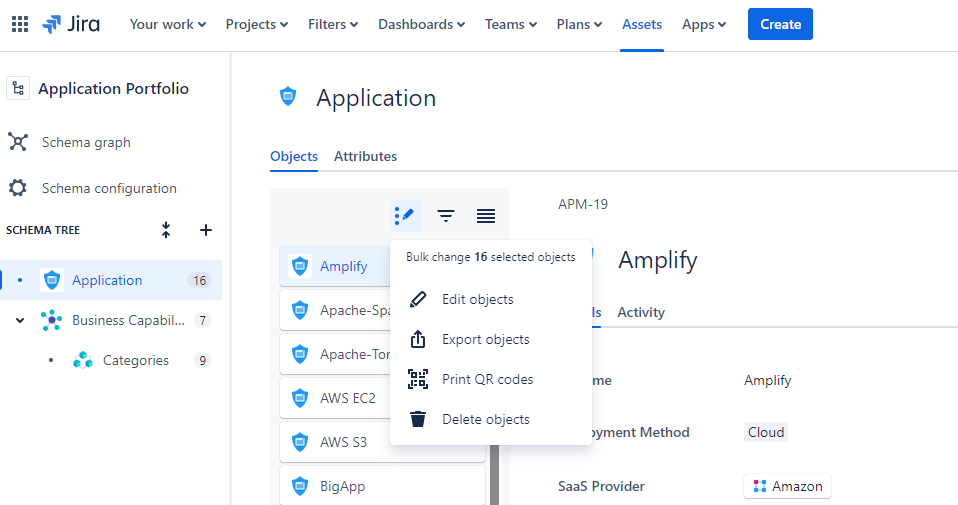The image size is (958, 505).
Task: Click the AWS S3 shield icon
Action: 300,442
